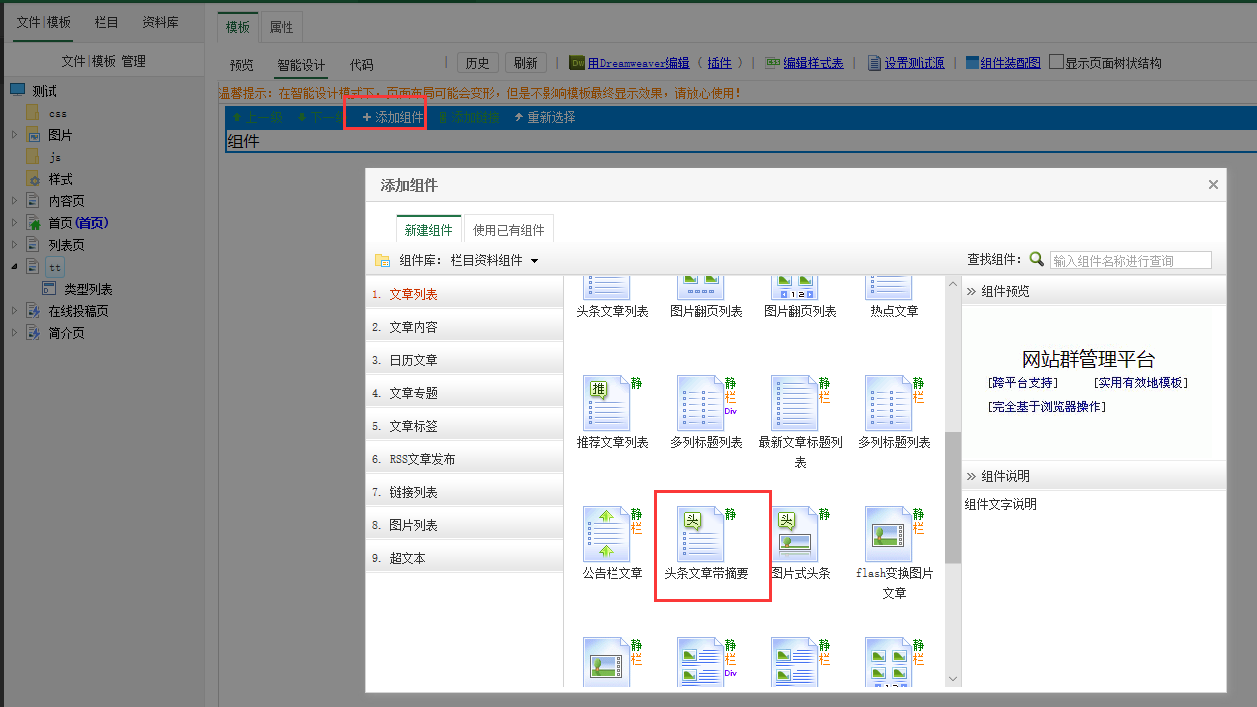Switch to 智能设计 view
Viewport: 1257px width, 707px height.
pyautogui.click(x=302, y=65)
